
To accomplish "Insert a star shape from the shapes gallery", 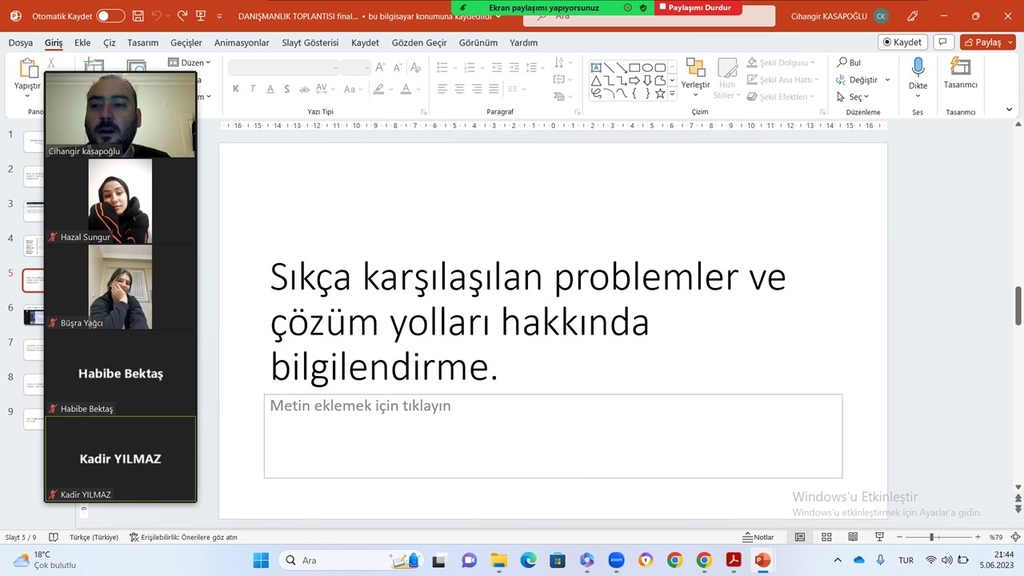I will (x=660, y=94).
